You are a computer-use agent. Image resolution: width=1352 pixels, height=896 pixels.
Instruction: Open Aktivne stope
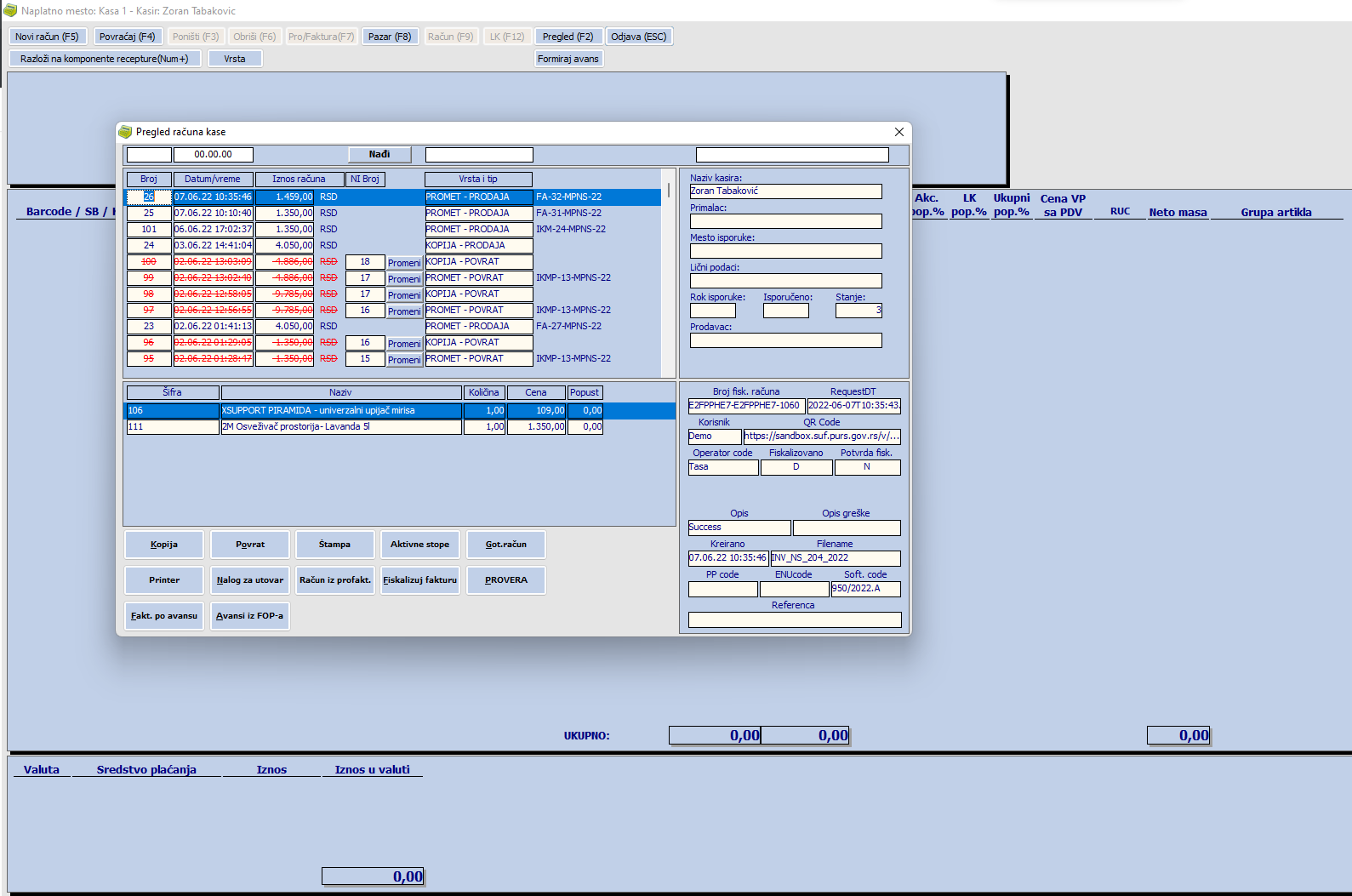click(419, 545)
